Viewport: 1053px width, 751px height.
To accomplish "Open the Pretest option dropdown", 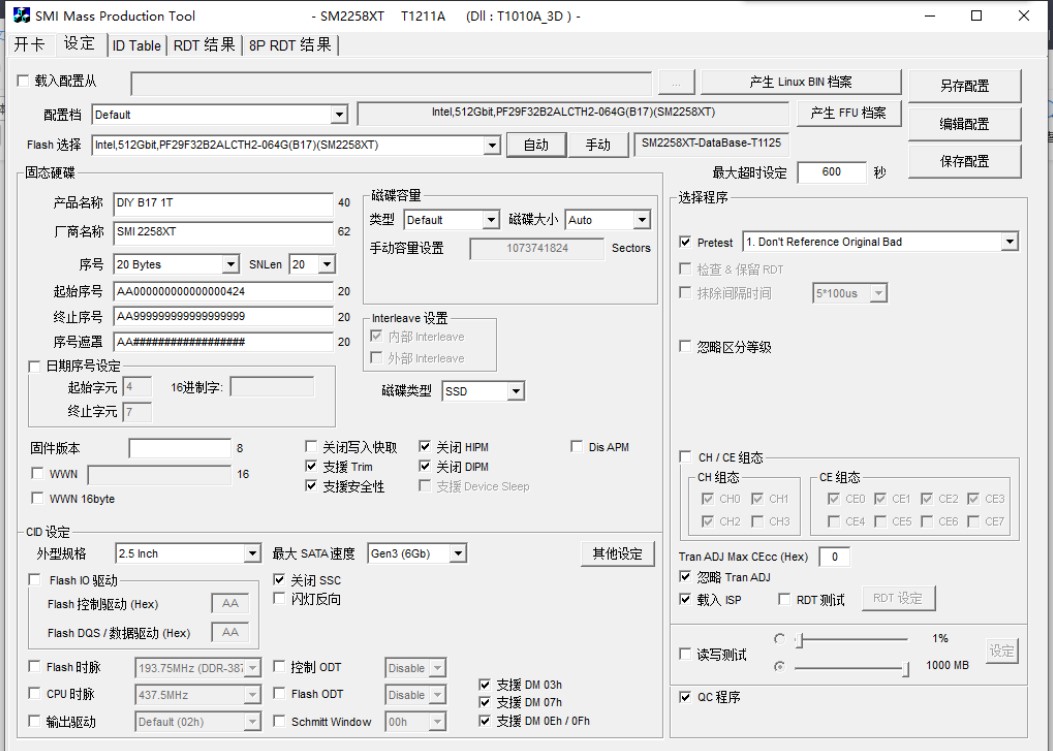I will tap(1009, 242).
